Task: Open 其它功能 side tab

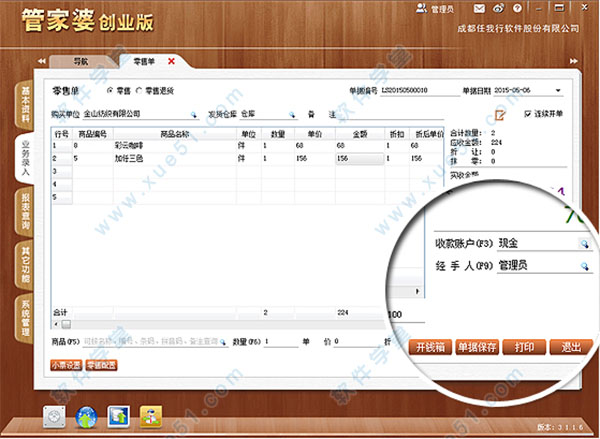Action: [25, 265]
